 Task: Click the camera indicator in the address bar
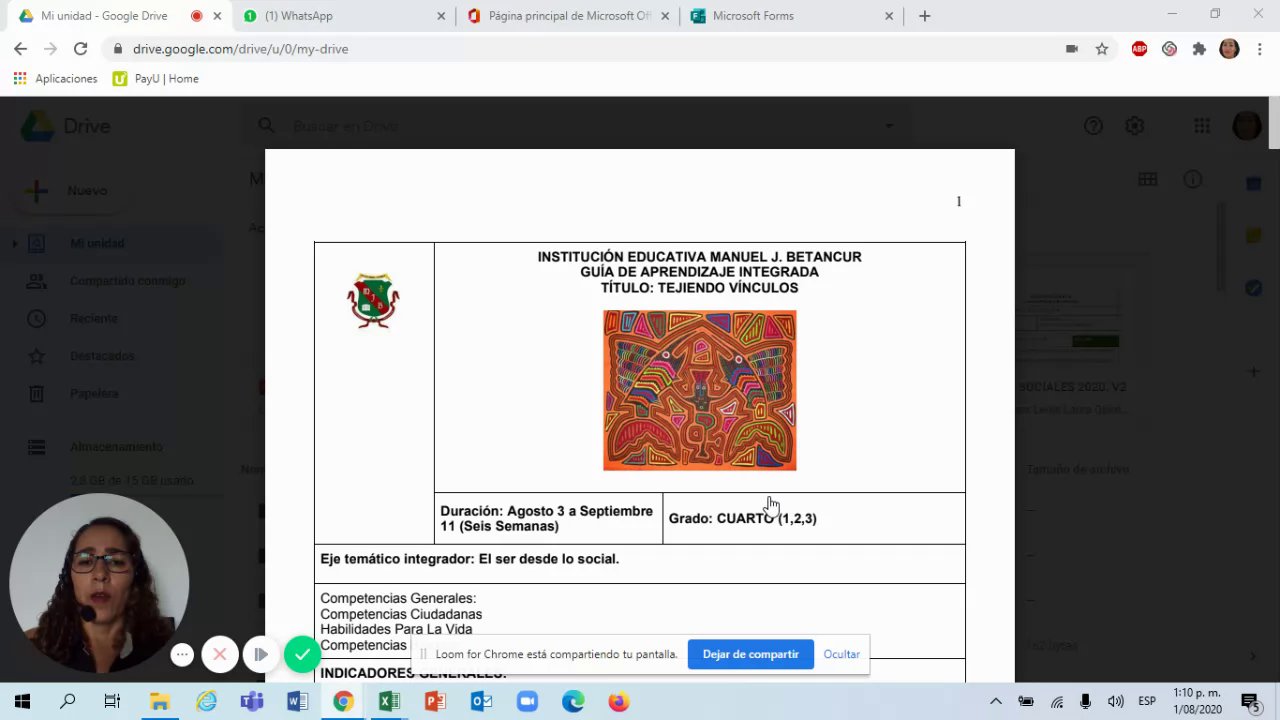tap(1072, 48)
